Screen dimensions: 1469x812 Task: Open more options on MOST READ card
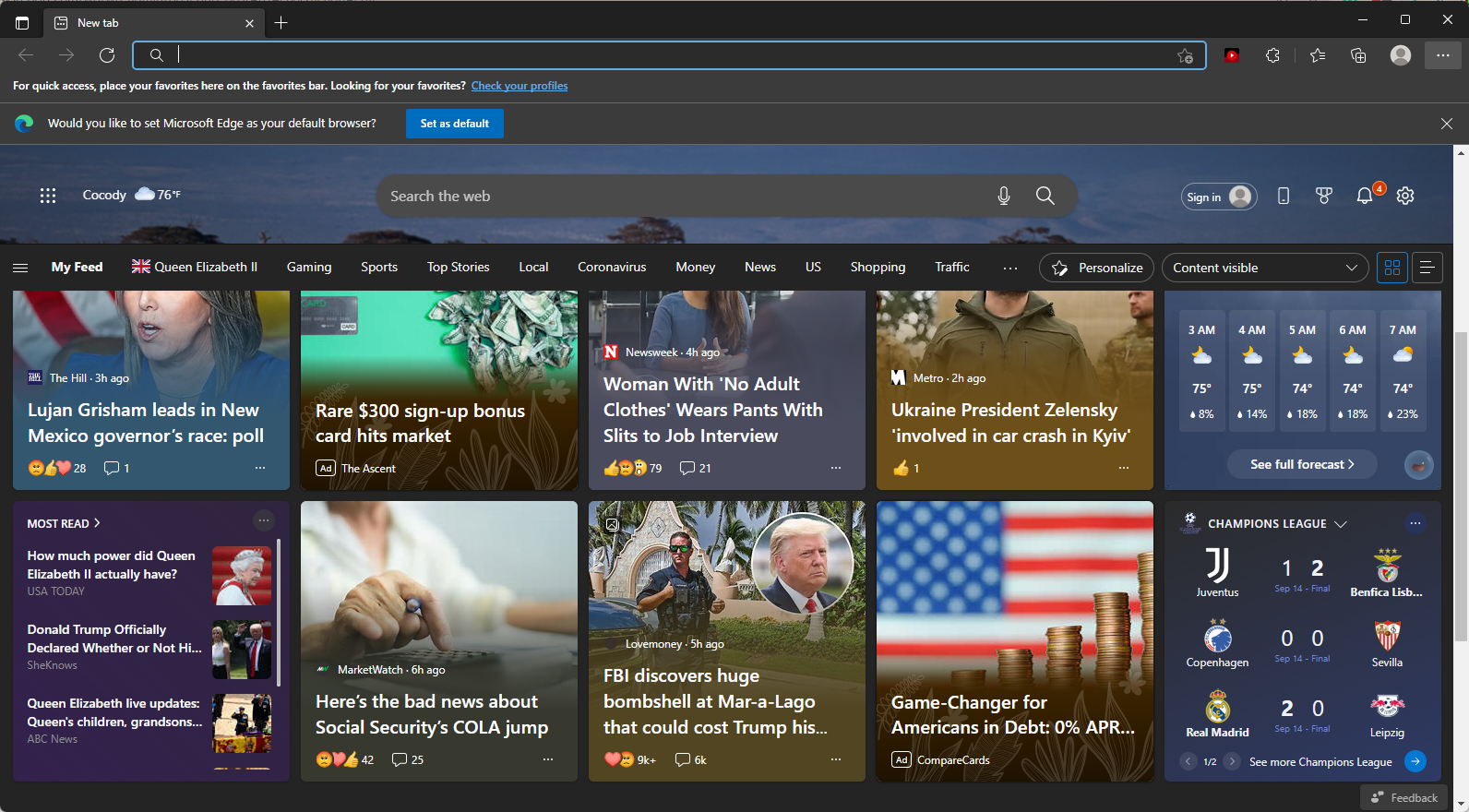264,521
